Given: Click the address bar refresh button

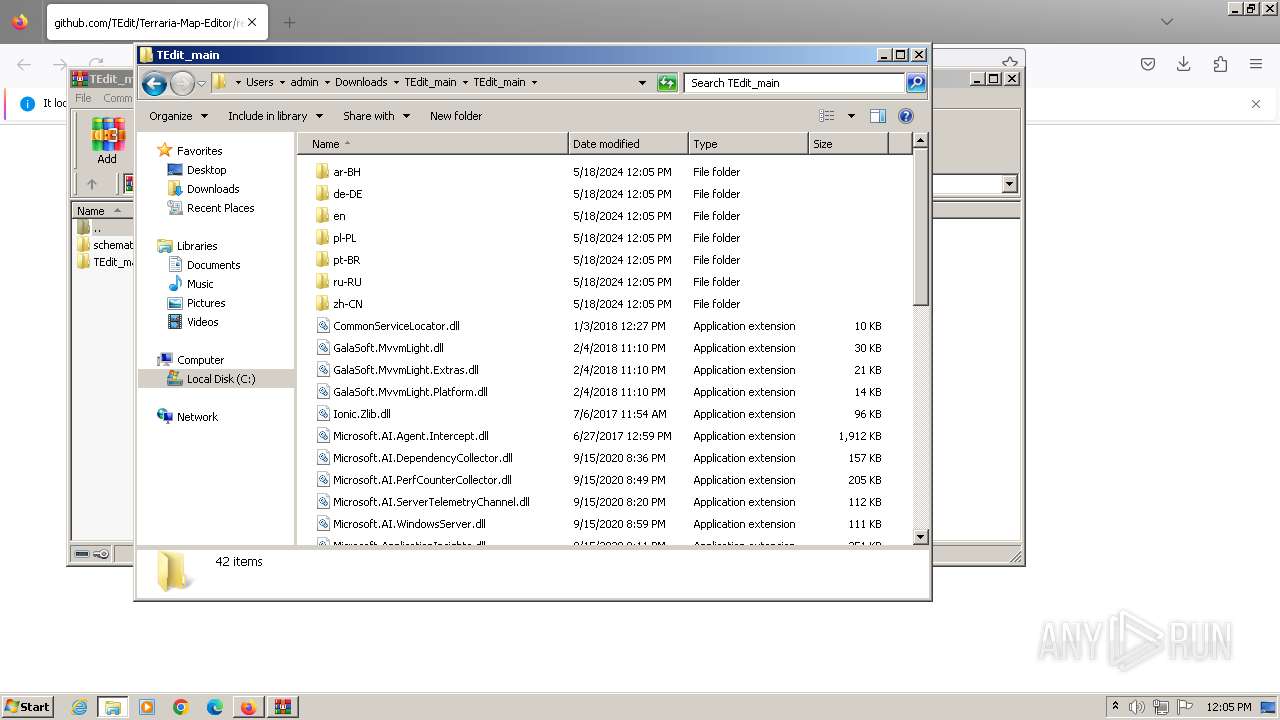Looking at the screenshot, I should [667, 83].
